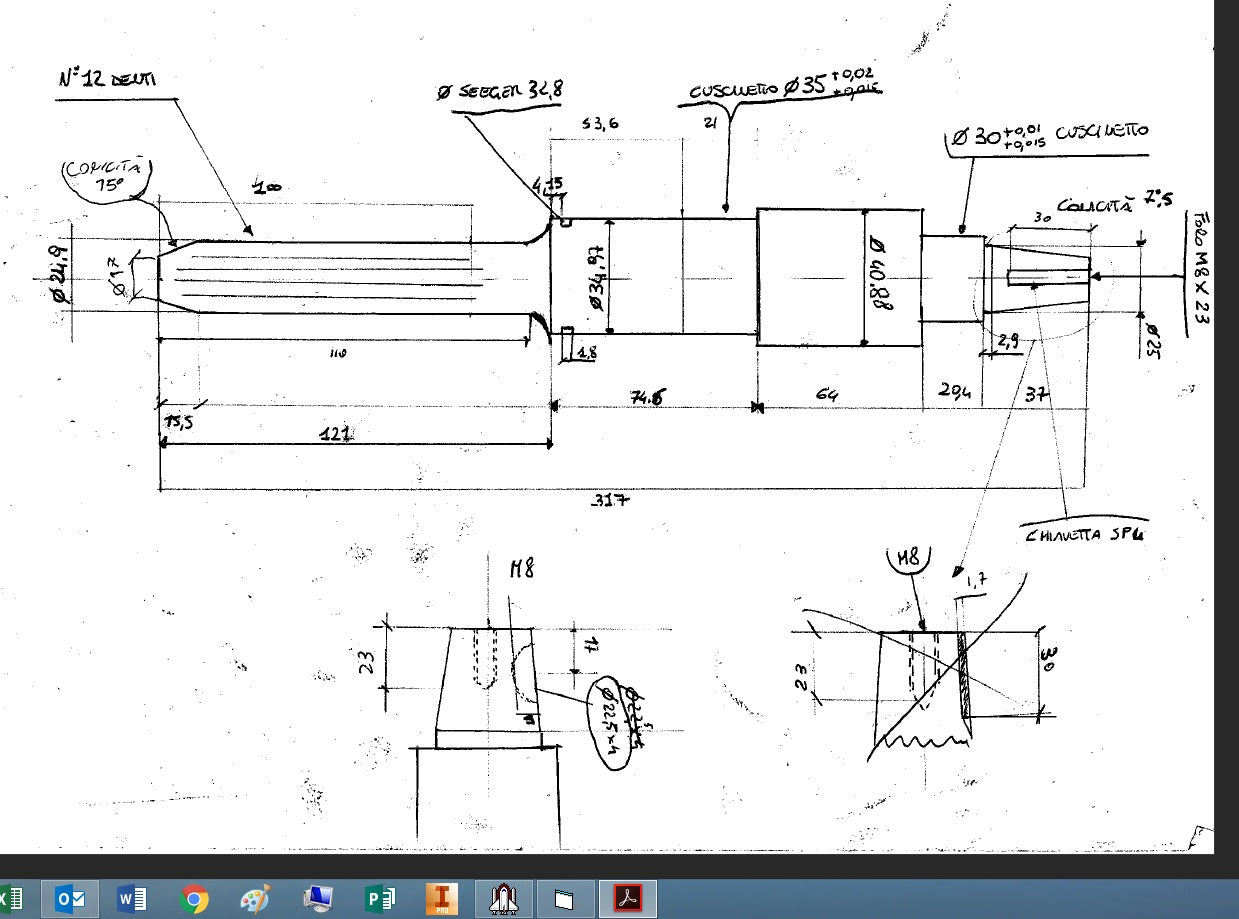
Task: Click the computer monitor taskbar icon
Action: [317, 899]
